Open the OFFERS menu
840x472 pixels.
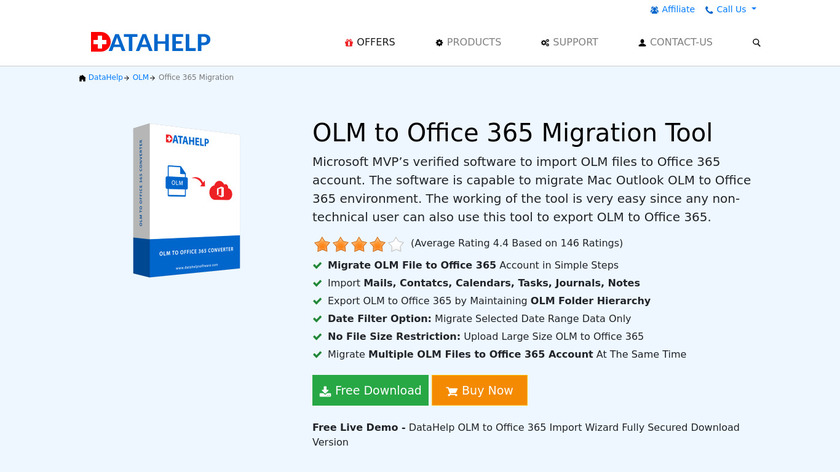pos(370,42)
